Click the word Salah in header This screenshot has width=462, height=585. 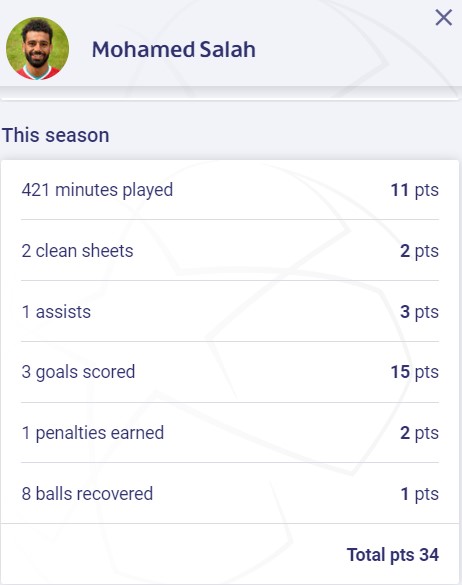pyautogui.click(x=228, y=49)
